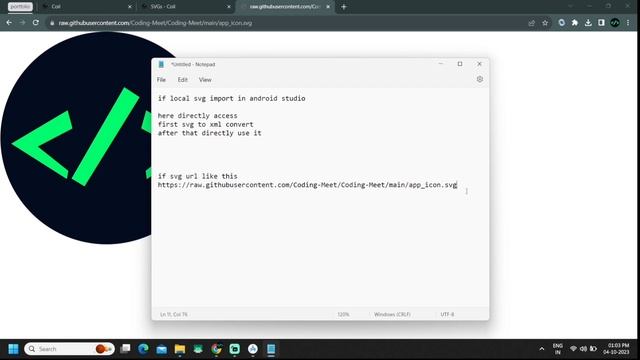Open the Chrome extensions puzzle icon

[x=575, y=23]
